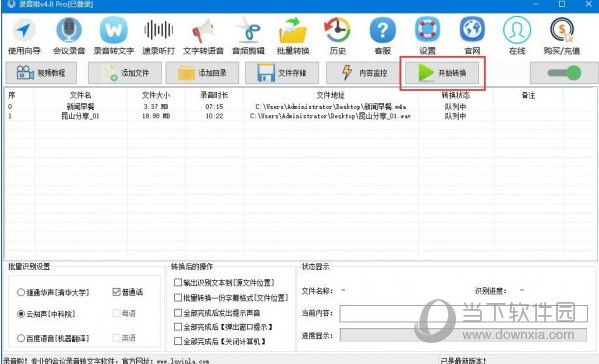The image size is (599, 364).
Task: Enable 全部完成后发出提示声音 checkbox
Action: pos(178,313)
